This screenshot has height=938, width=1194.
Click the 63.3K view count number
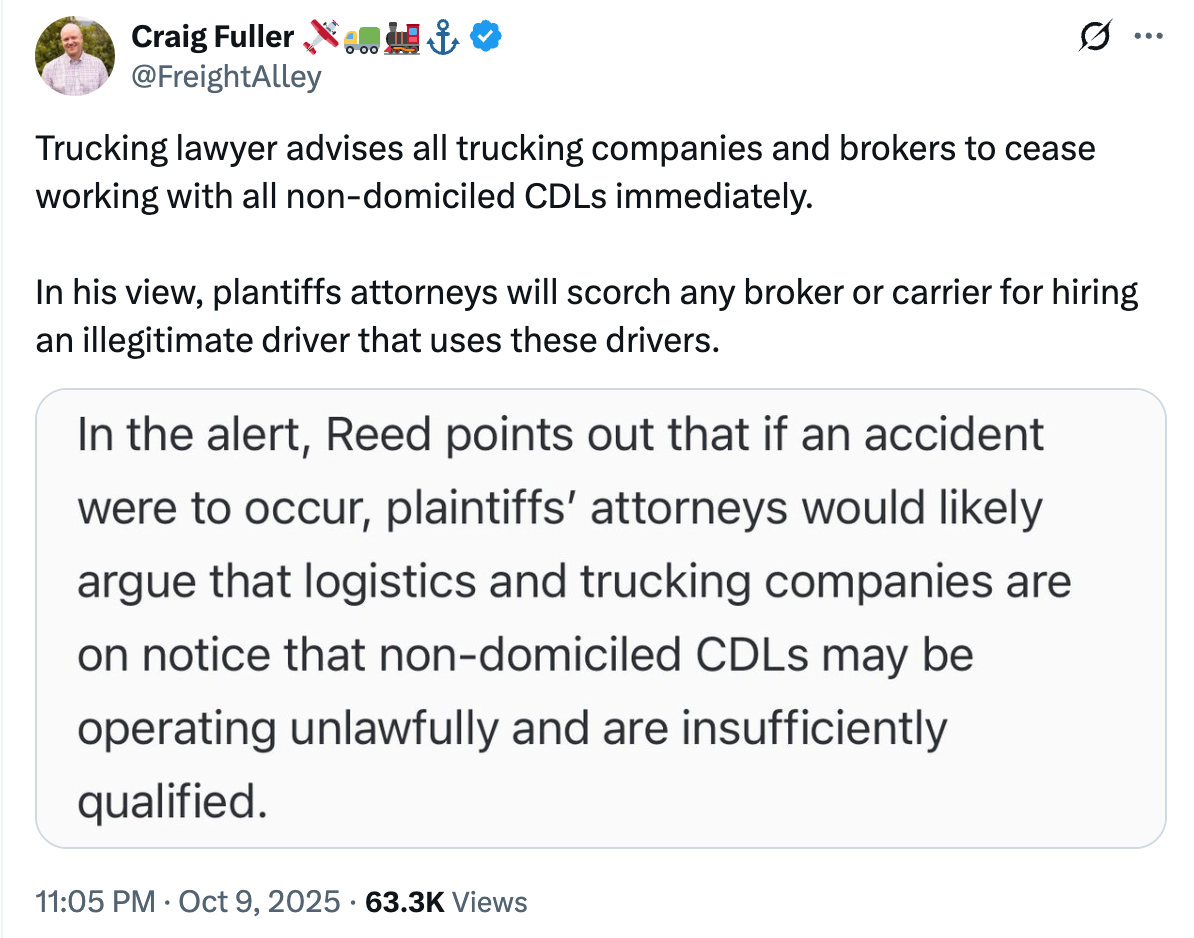(x=404, y=902)
